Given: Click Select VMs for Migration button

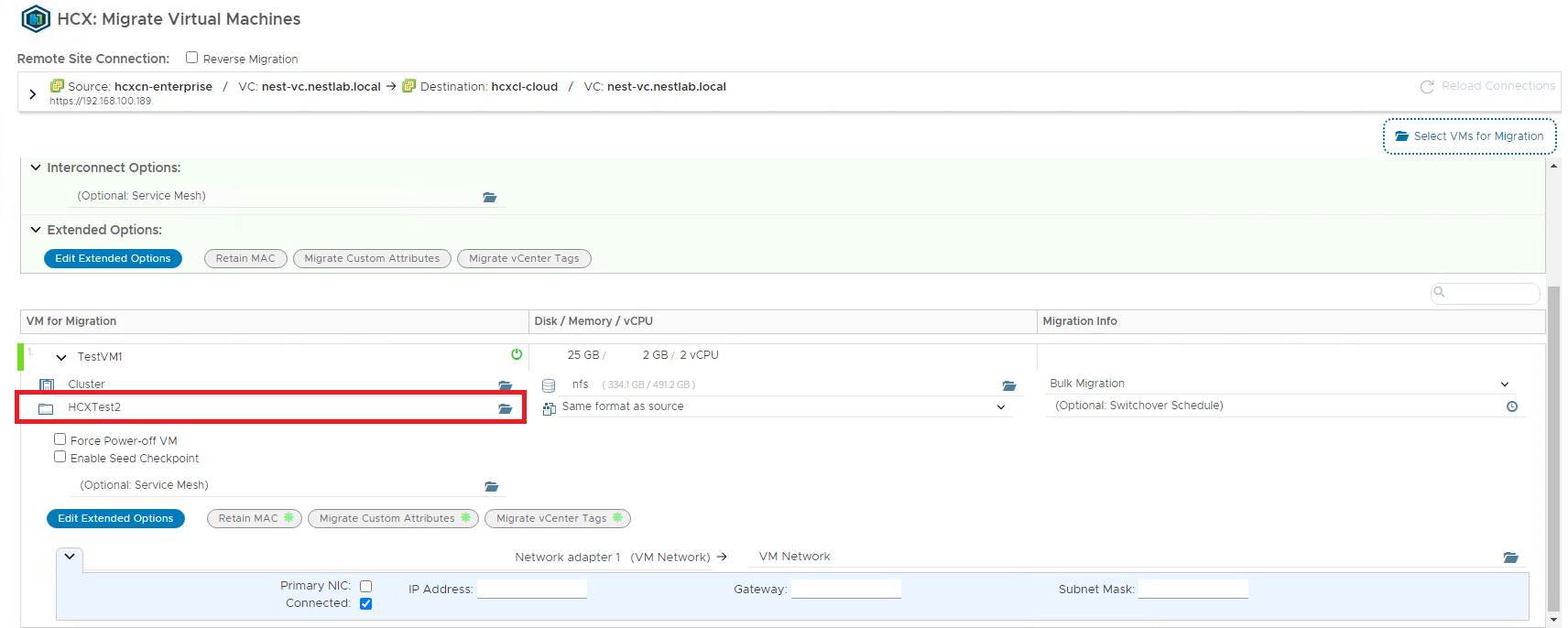Looking at the screenshot, I should [1469, 136].
